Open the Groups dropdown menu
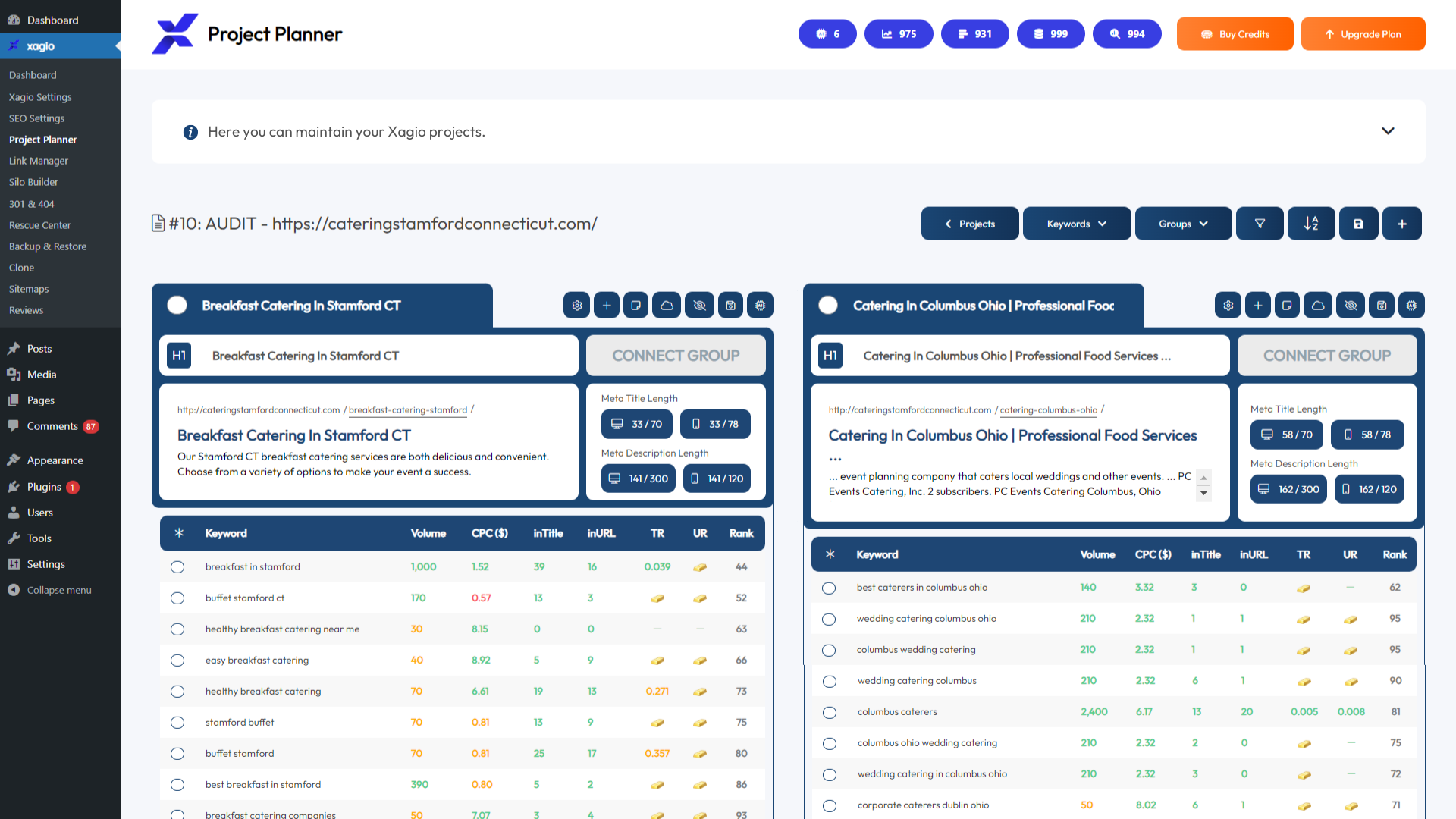The height and width of the screenshot is (819, 1456). pyautogui.click(x=1183, y=223)
